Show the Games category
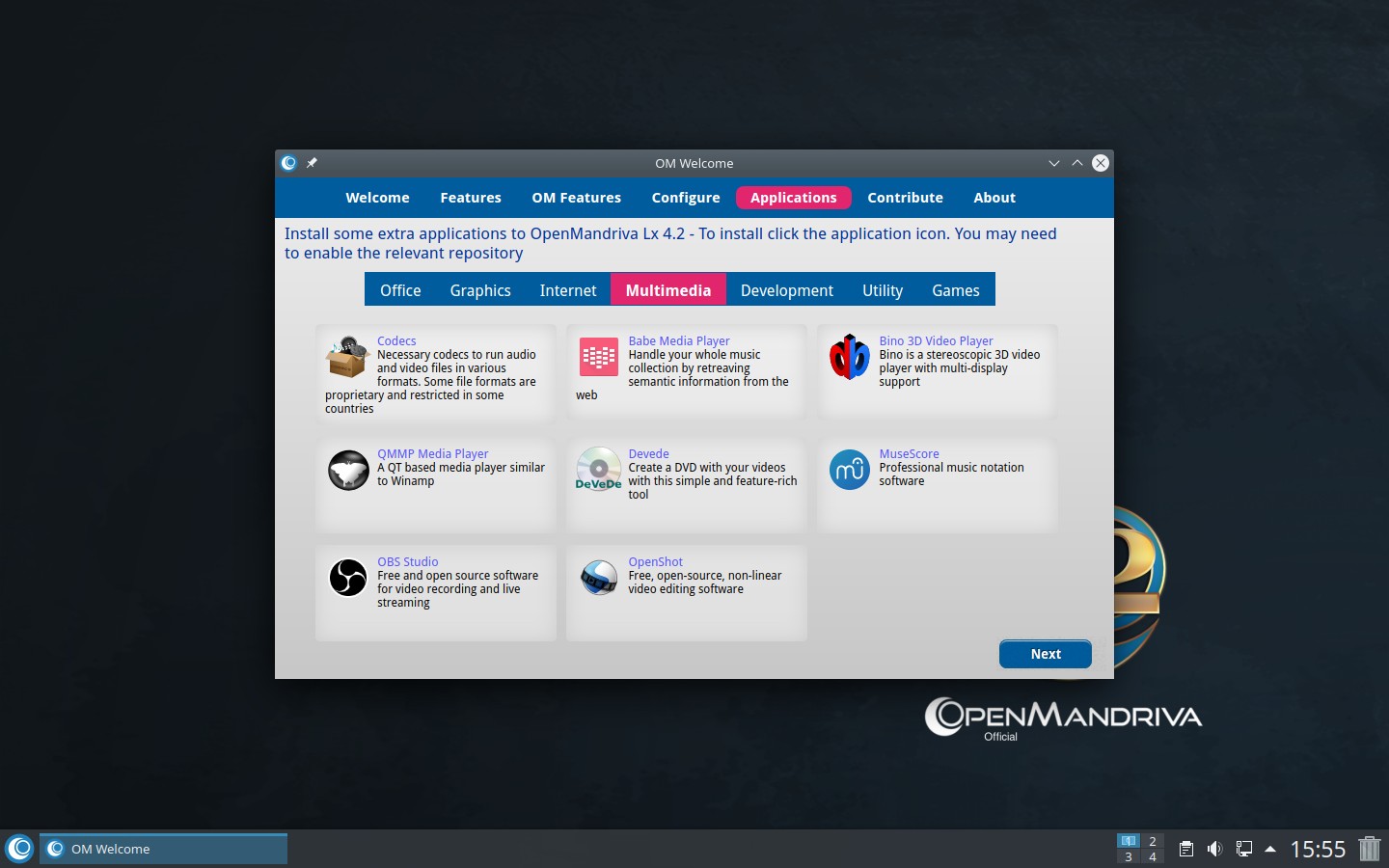 click(956, 290)
